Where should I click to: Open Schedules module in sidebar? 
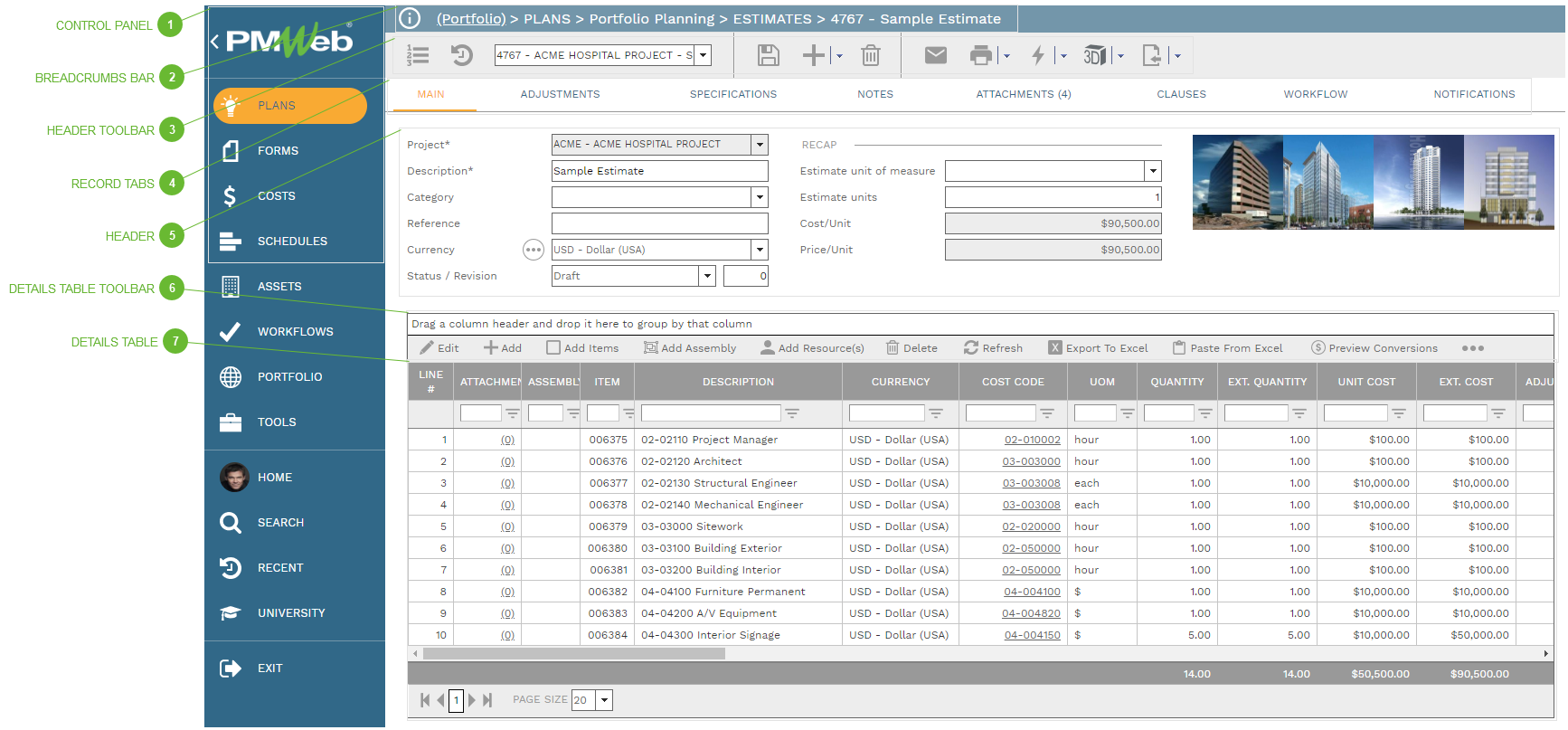(x=294, y=242)
